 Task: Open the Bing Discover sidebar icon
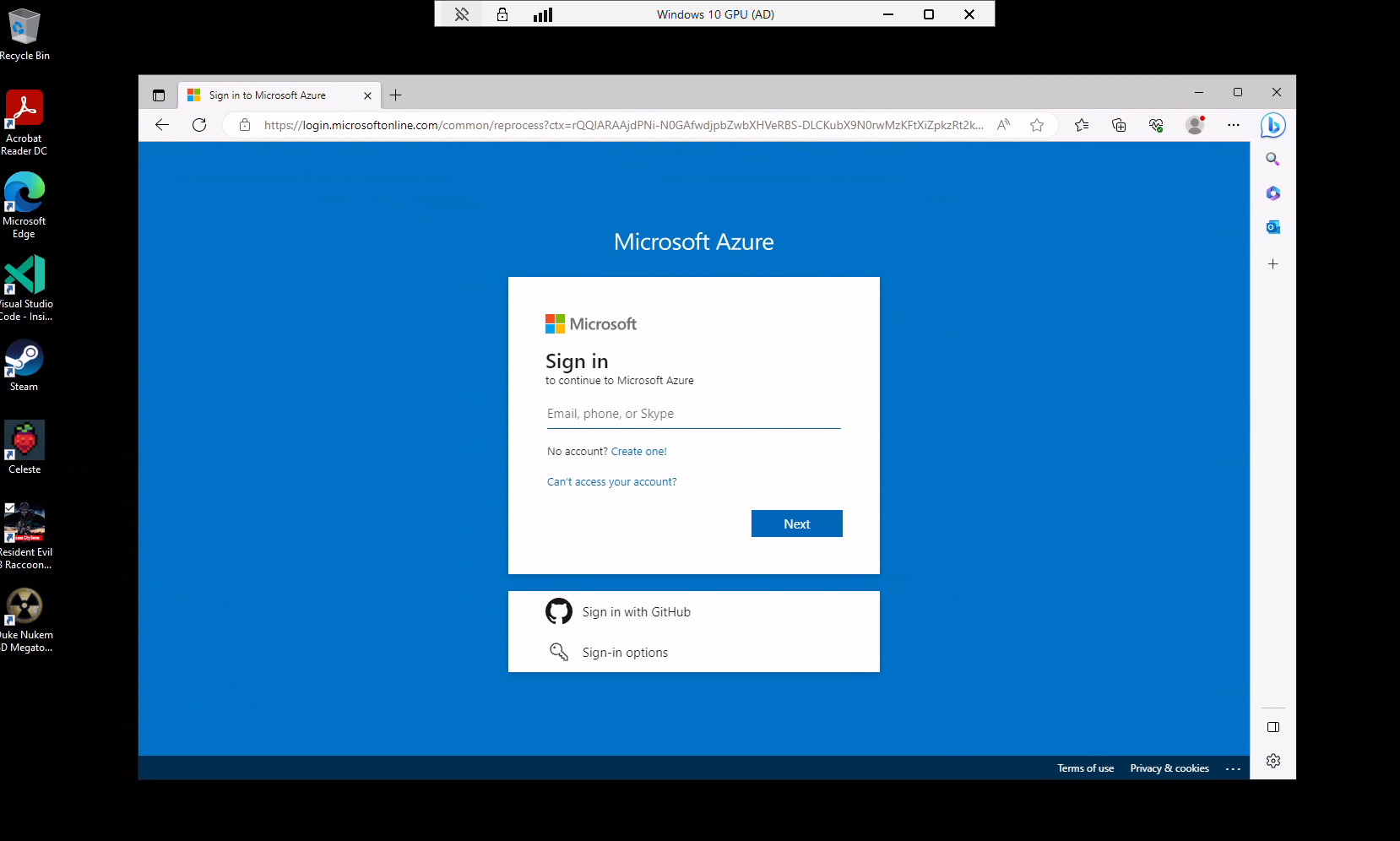pyautogui.click(x=1272, y=124)
